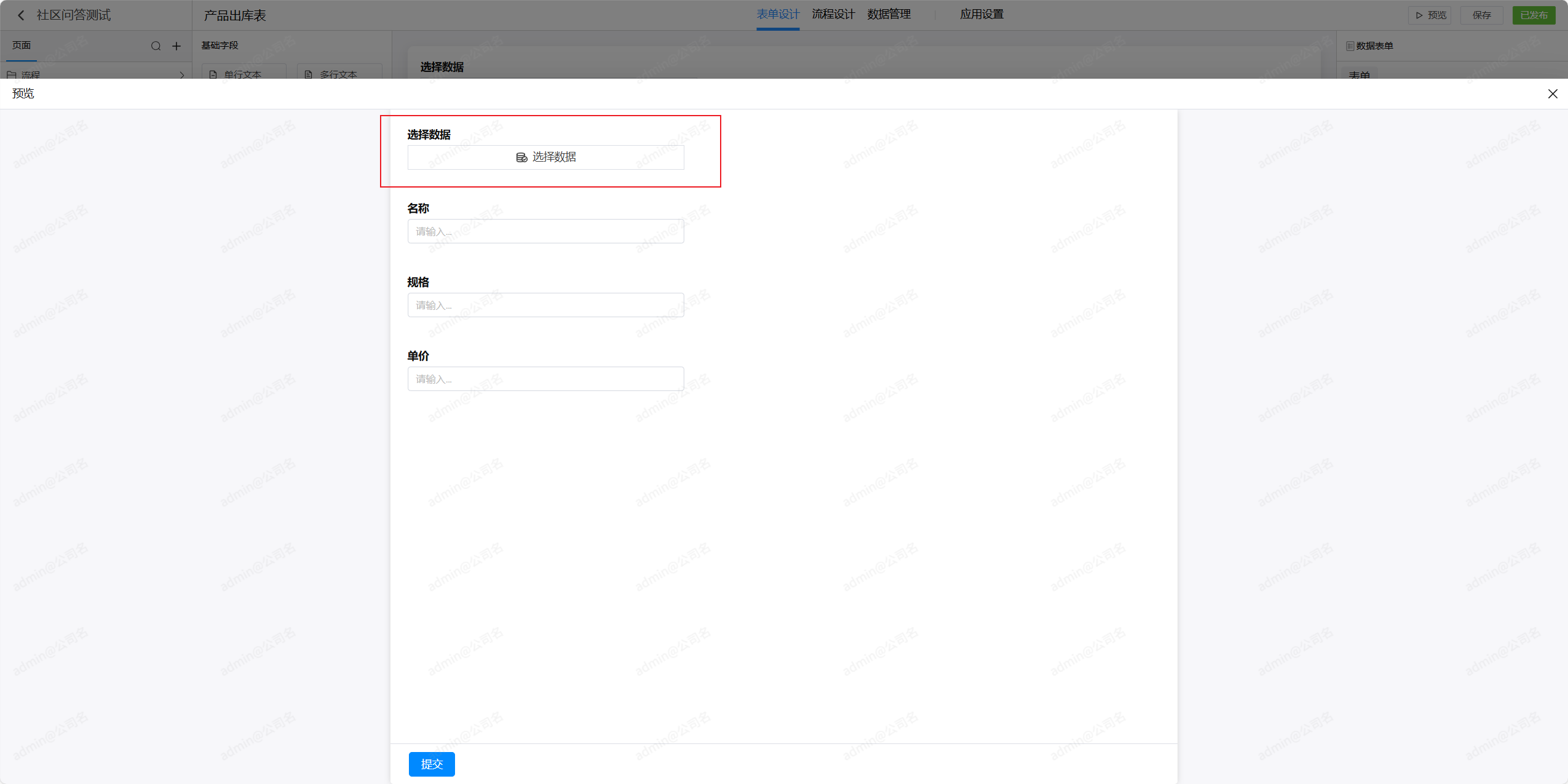Go to 数据管理 tab
Screen dimensions: 1568x784
[889, 14]
